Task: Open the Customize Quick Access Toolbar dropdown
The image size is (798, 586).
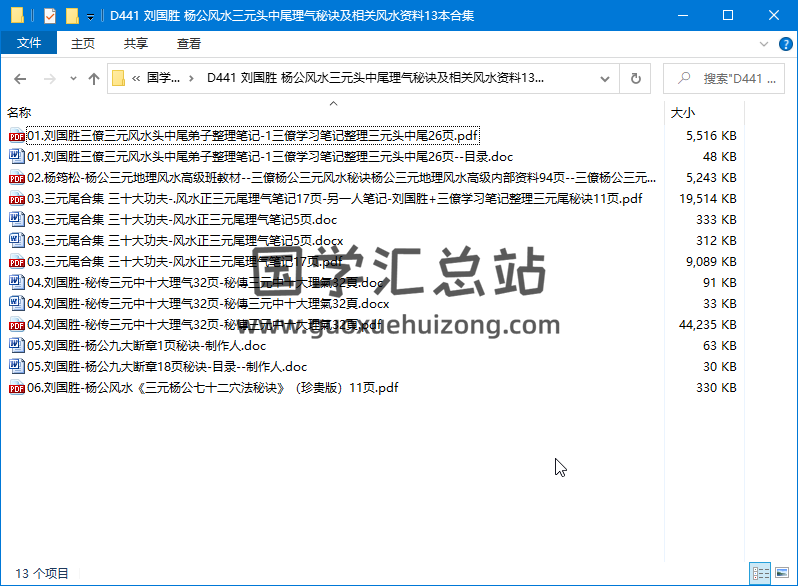Action: 90,16
